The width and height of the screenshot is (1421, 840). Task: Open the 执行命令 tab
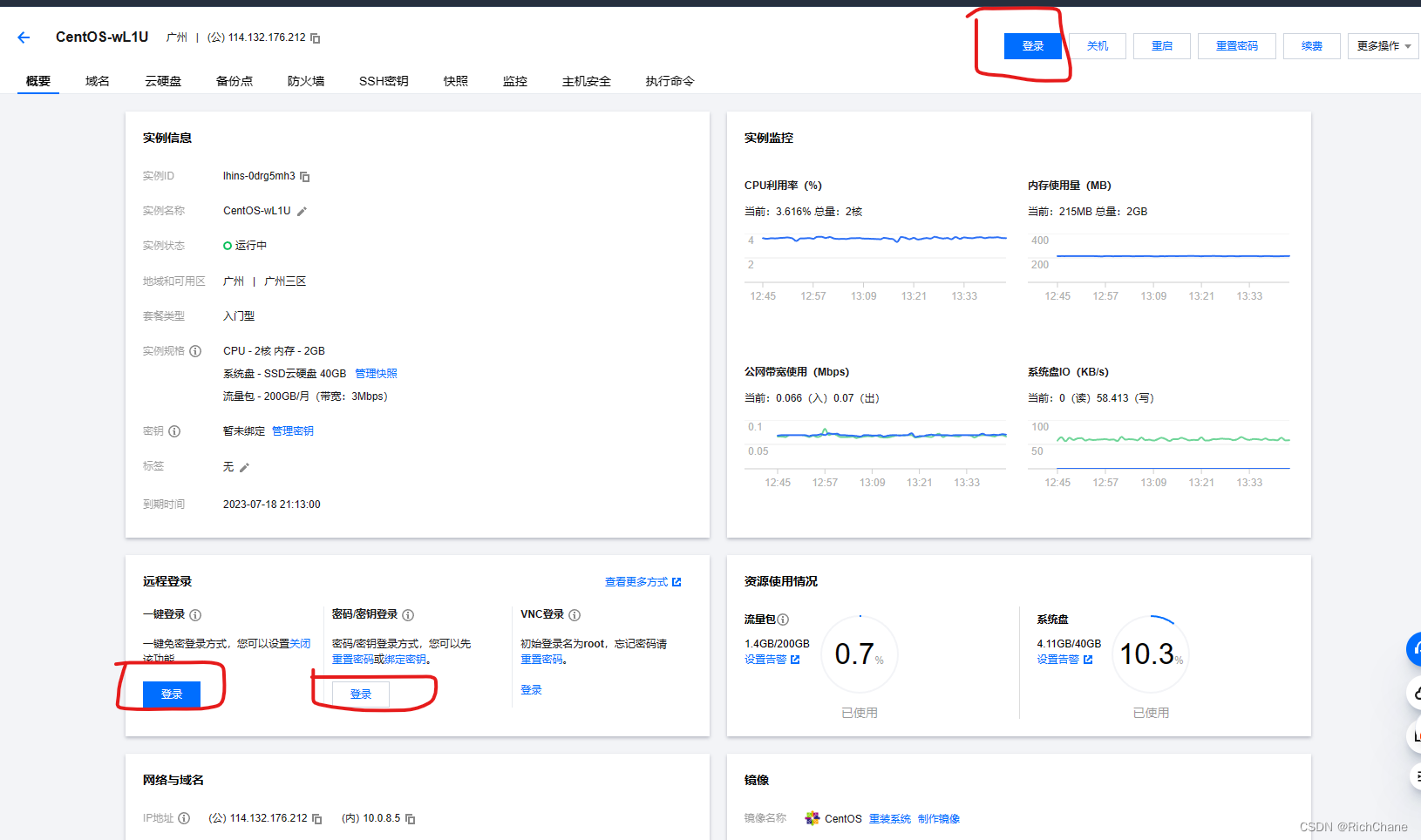(670, 81)
